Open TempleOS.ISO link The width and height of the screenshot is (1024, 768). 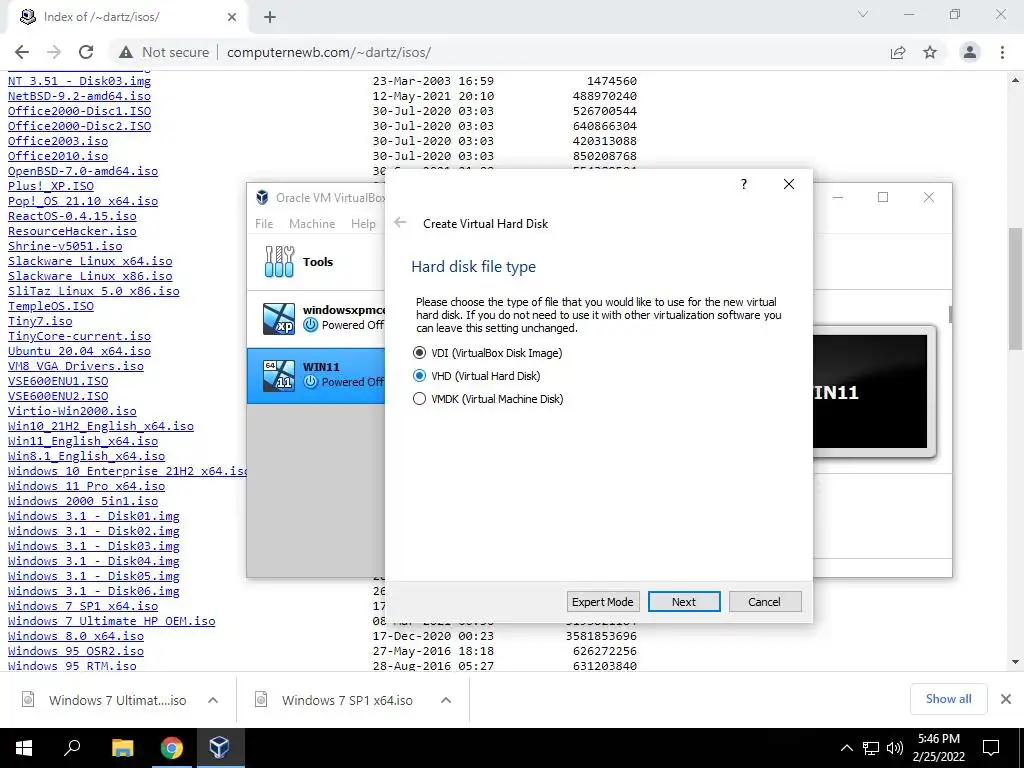click(x=50, y=306)
